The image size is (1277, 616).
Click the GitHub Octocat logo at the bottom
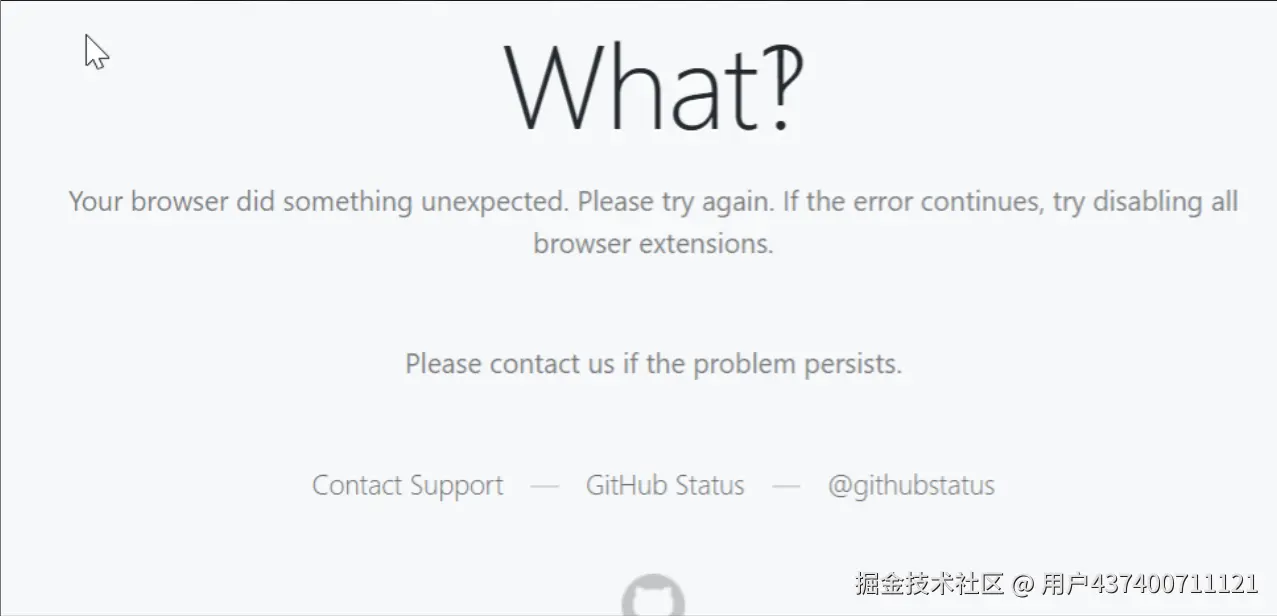[653, 596]
